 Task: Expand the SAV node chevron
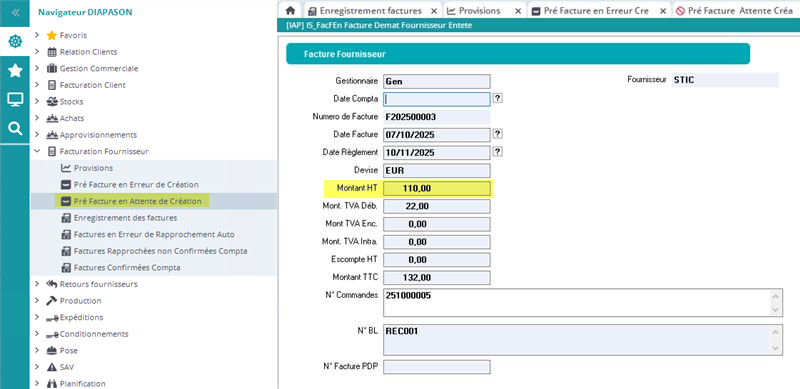click(x=37, y=367)
